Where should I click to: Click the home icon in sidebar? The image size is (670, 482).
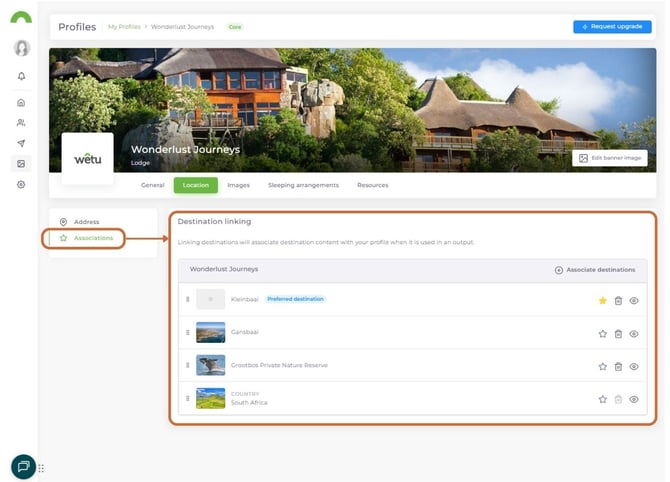click(x=21, y=102)
